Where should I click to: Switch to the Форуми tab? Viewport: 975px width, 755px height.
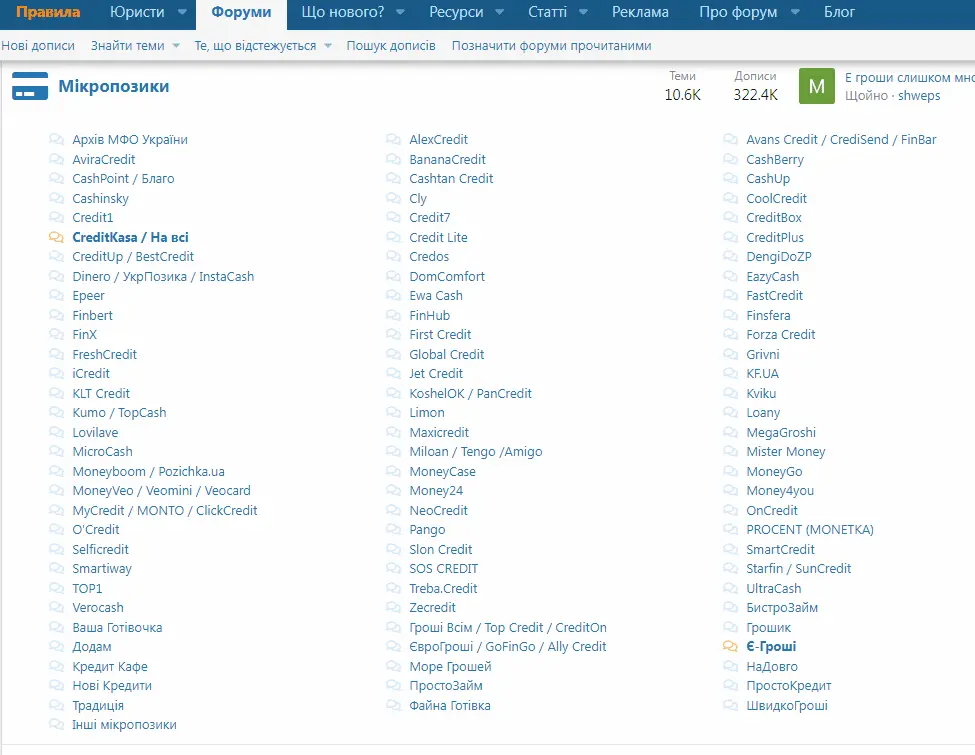tap(241, 13)
